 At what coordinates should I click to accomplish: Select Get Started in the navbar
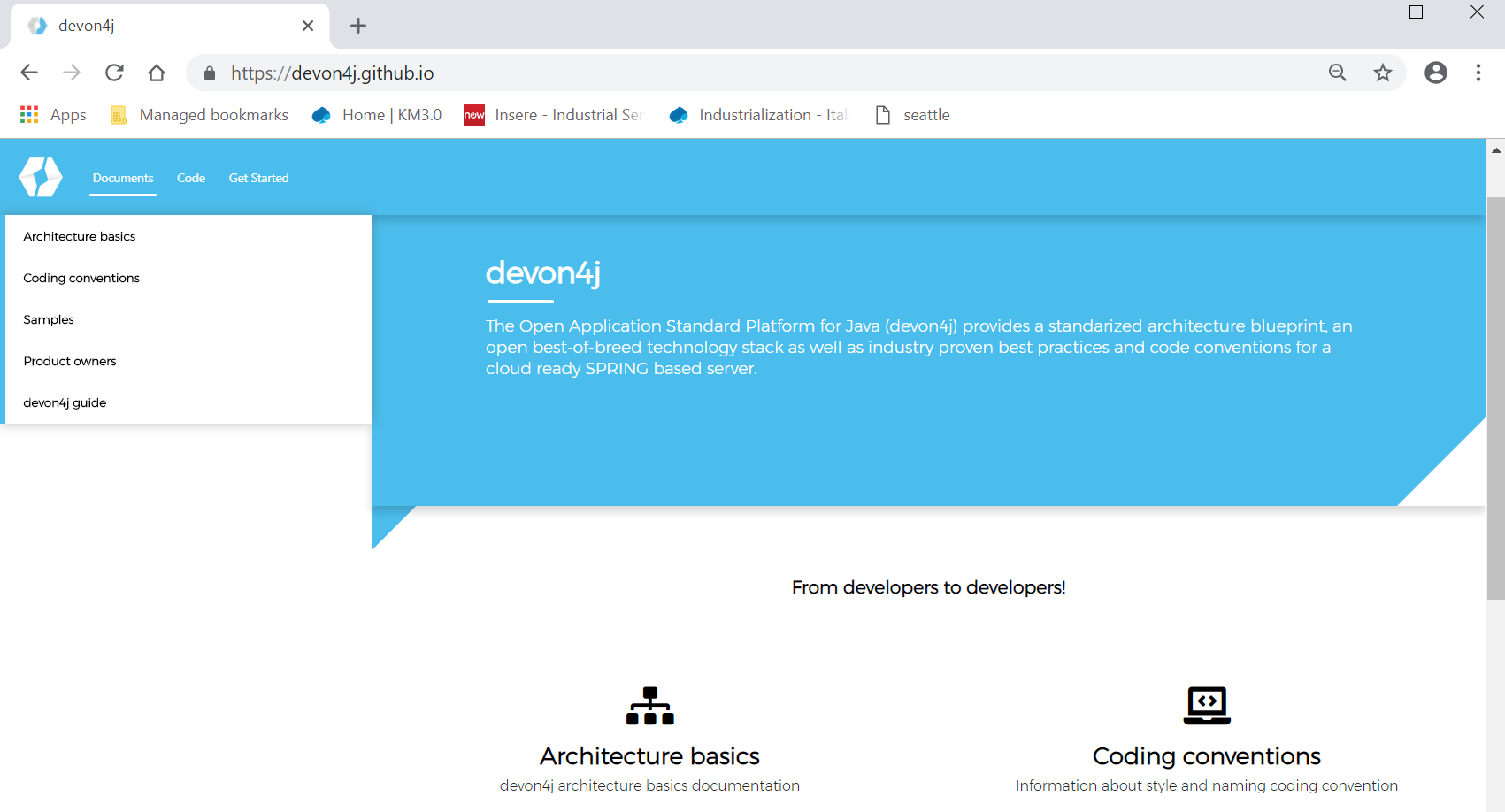pyautogui.click(x=258, y=178)
